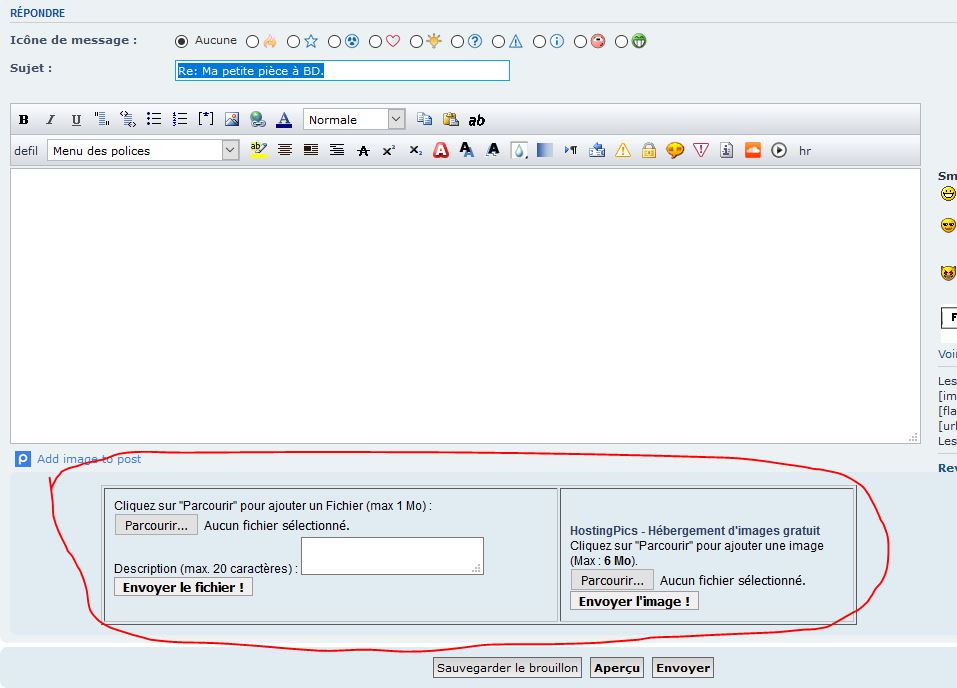Insert a quote block
The width and height of the screenshot is (957, 688).
point(102,119)
